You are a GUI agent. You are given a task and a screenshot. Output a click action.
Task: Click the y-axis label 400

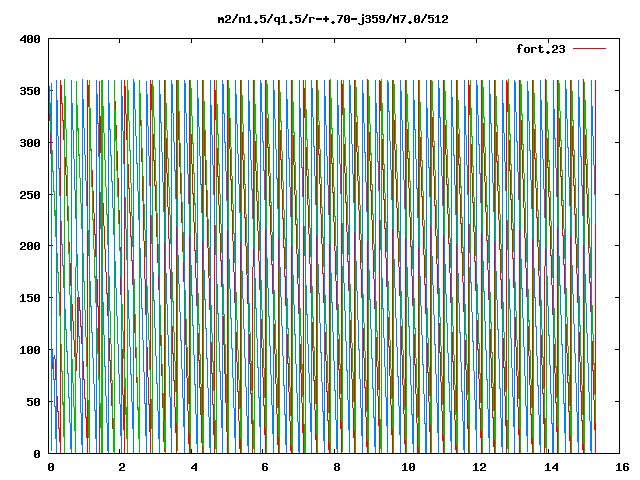coord(30,40)
